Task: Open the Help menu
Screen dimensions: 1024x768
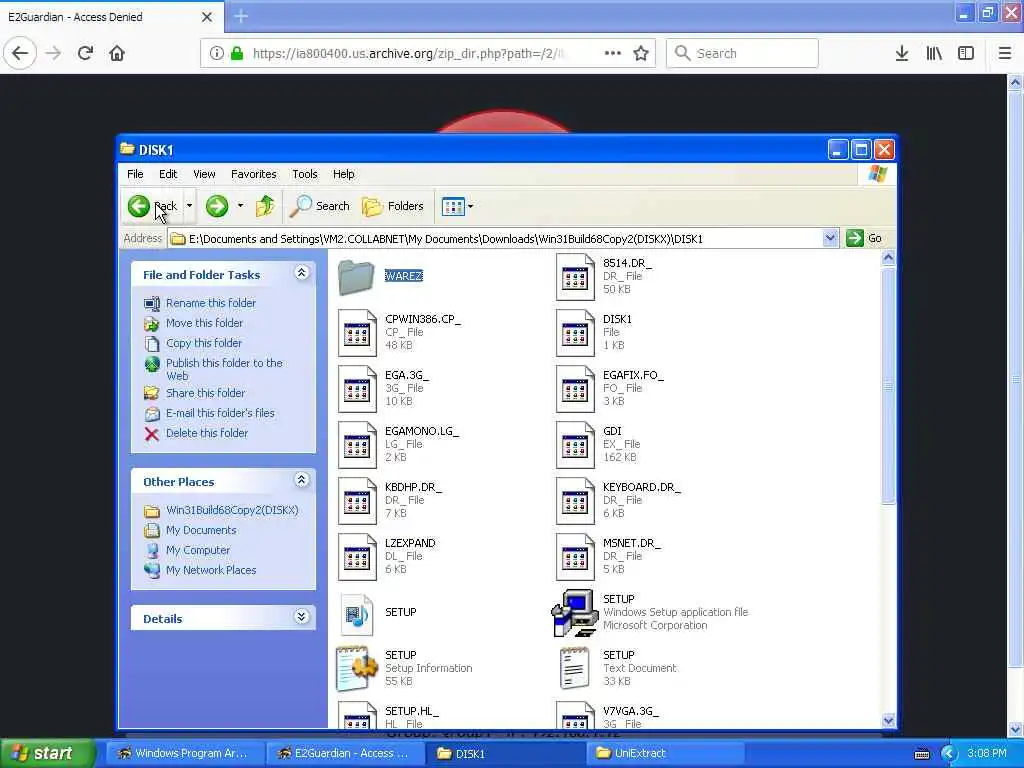Action: tap(344, 174)
